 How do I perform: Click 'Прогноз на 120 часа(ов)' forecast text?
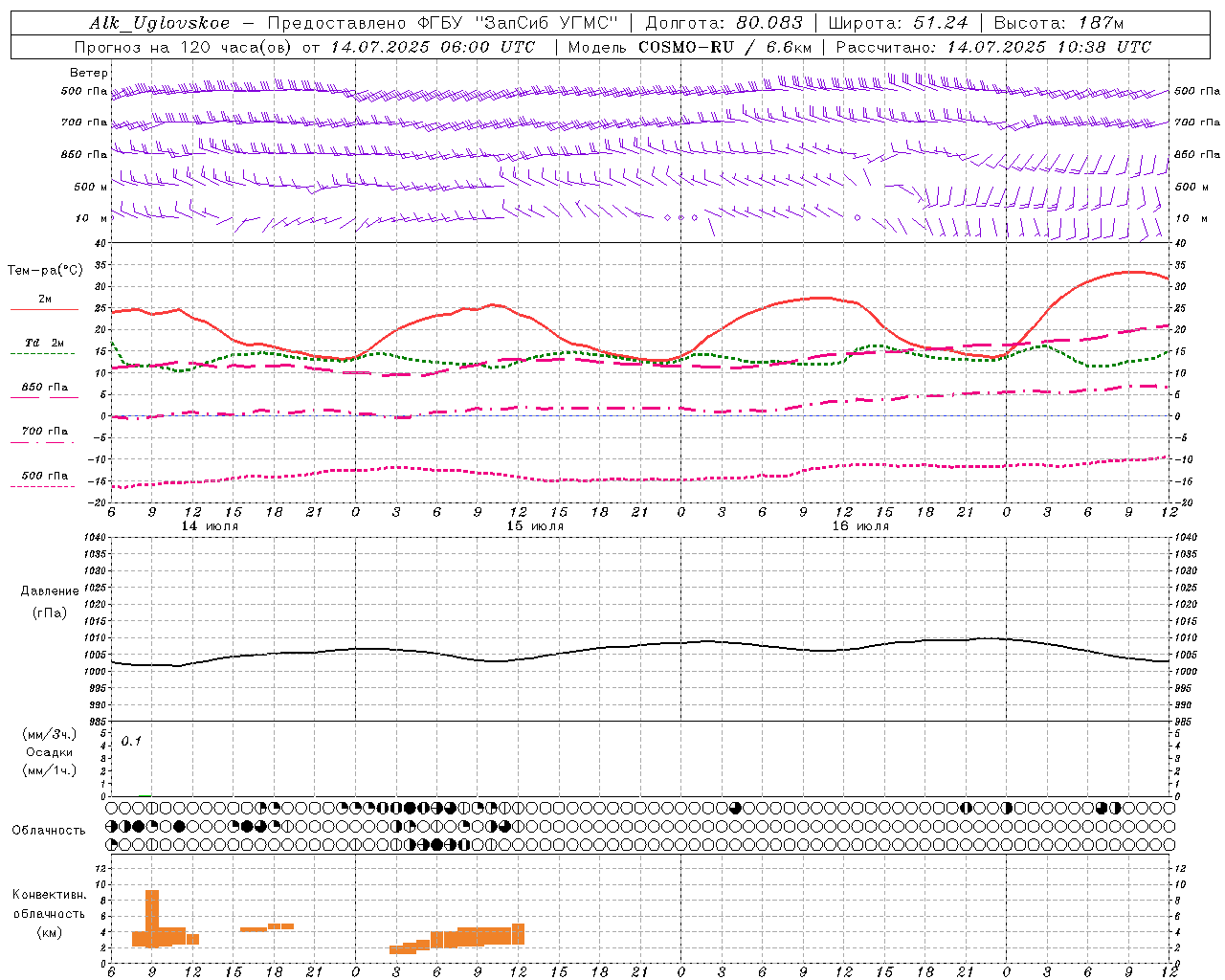coord(184,47)
